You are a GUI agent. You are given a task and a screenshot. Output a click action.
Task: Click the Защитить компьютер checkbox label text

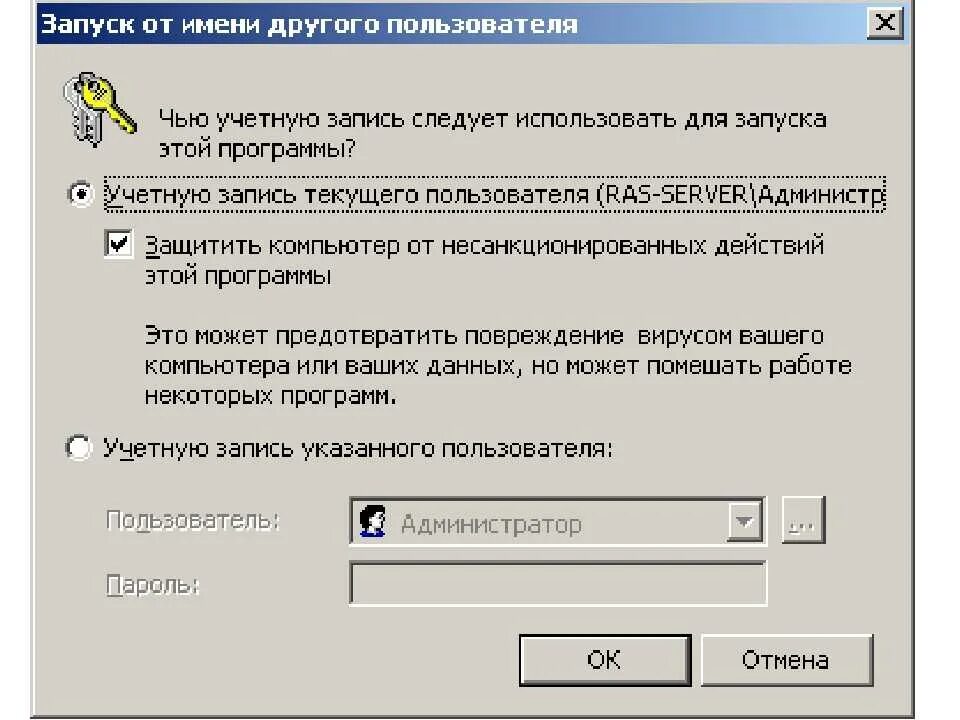coord(484,260)
